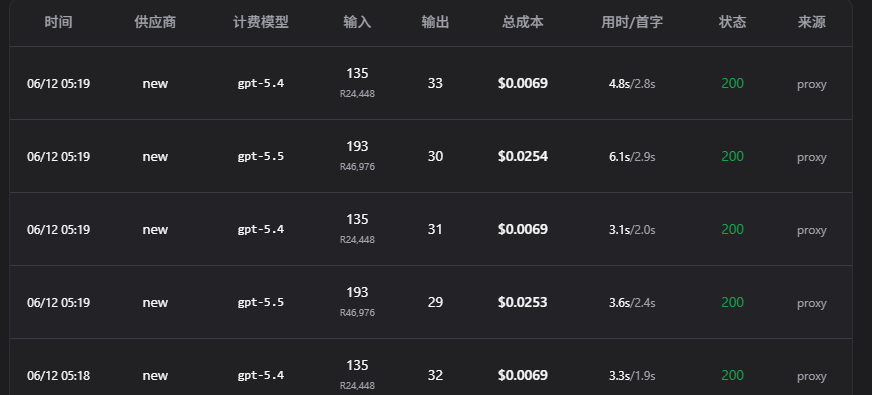Viewport: 872px width, 395px height.
Task: Select the 3.1s/2.0s timing value
Action: pyautogui.click(x=632, y=230)
